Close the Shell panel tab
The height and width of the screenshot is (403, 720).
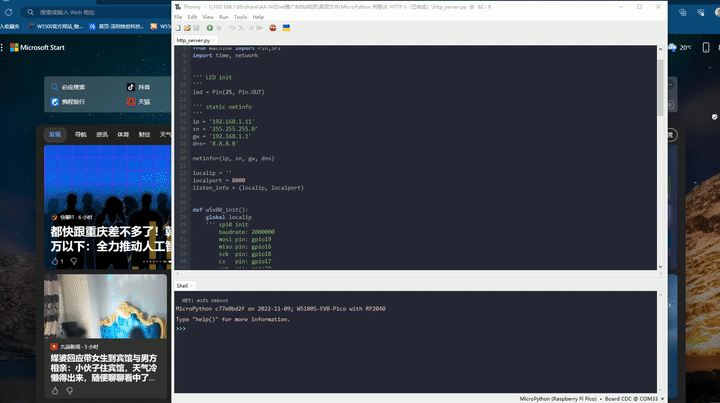pos(191,285)
